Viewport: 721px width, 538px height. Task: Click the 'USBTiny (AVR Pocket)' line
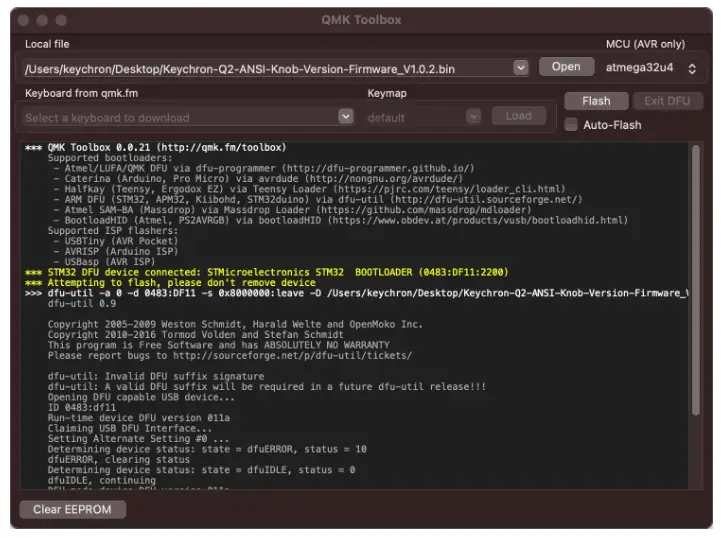click(x=116, y=241)
